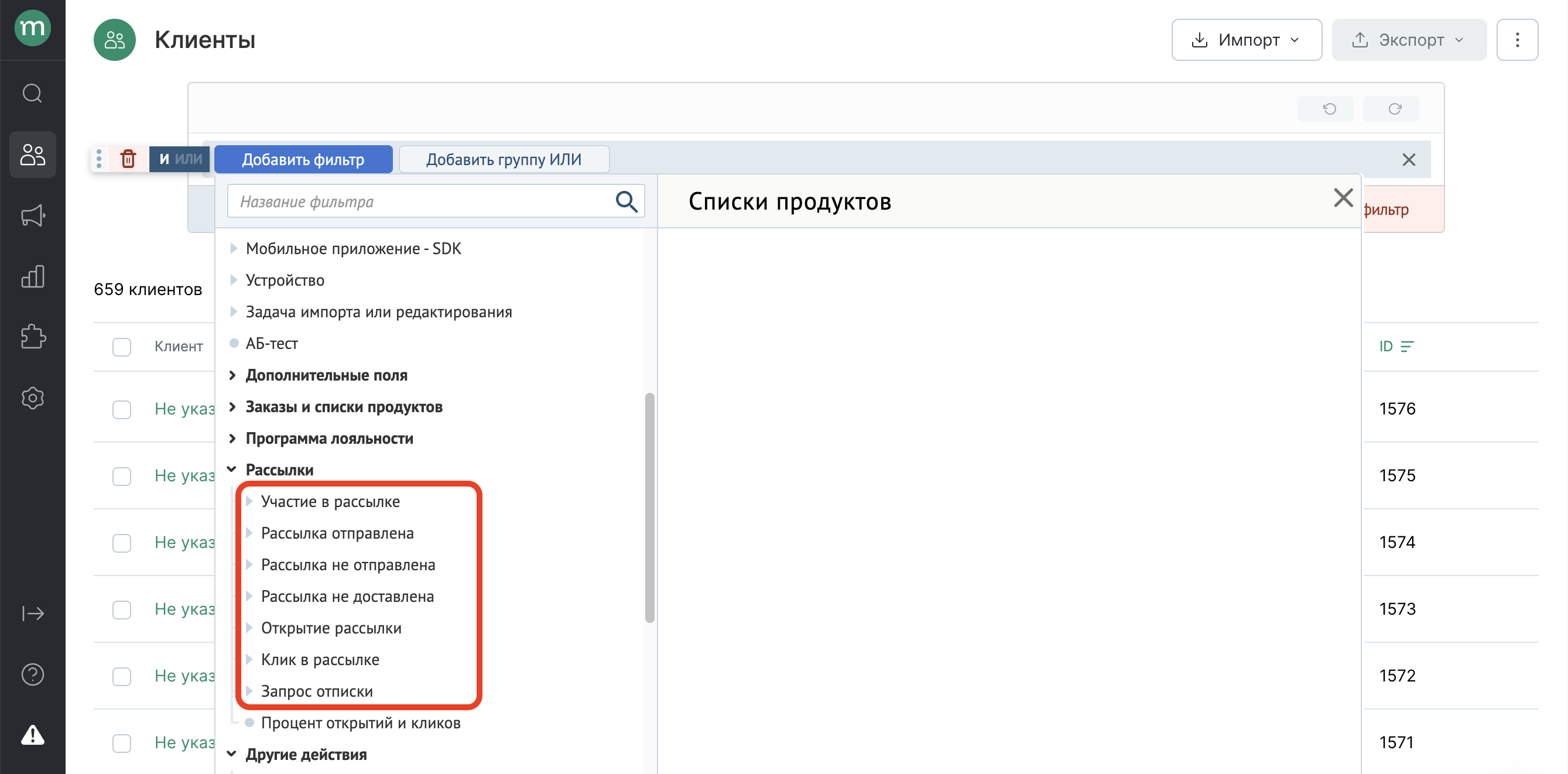Click the '659 клиентов' count text

(x=148, y=289)
